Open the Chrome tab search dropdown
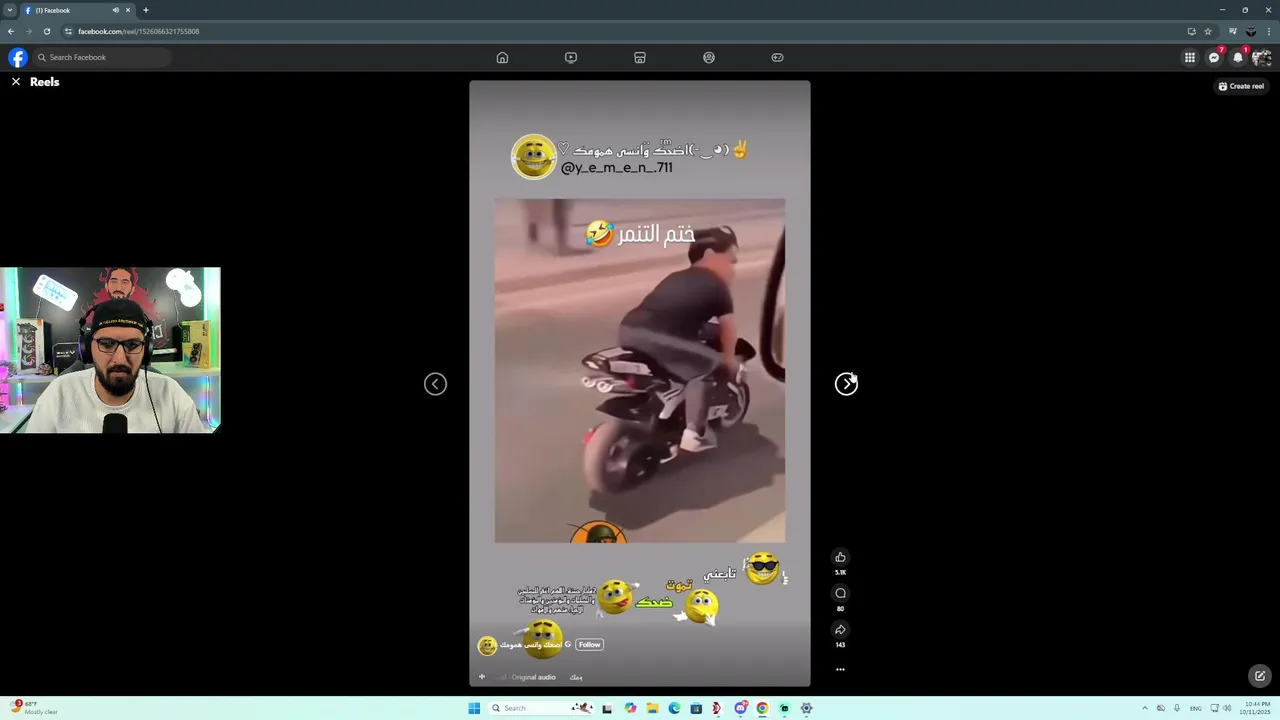 tap(10, 10)
